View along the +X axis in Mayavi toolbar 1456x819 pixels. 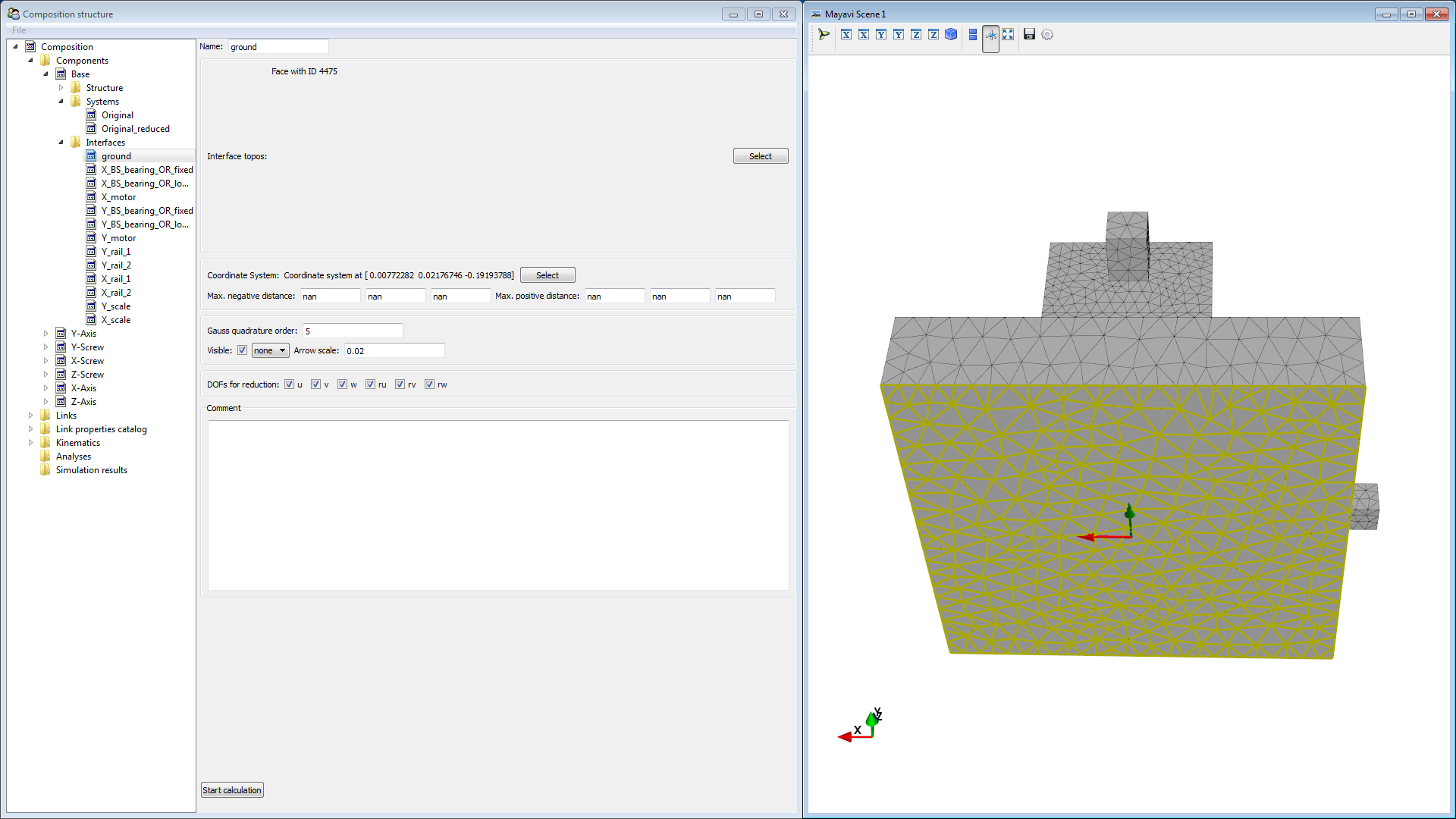[864, 34]
